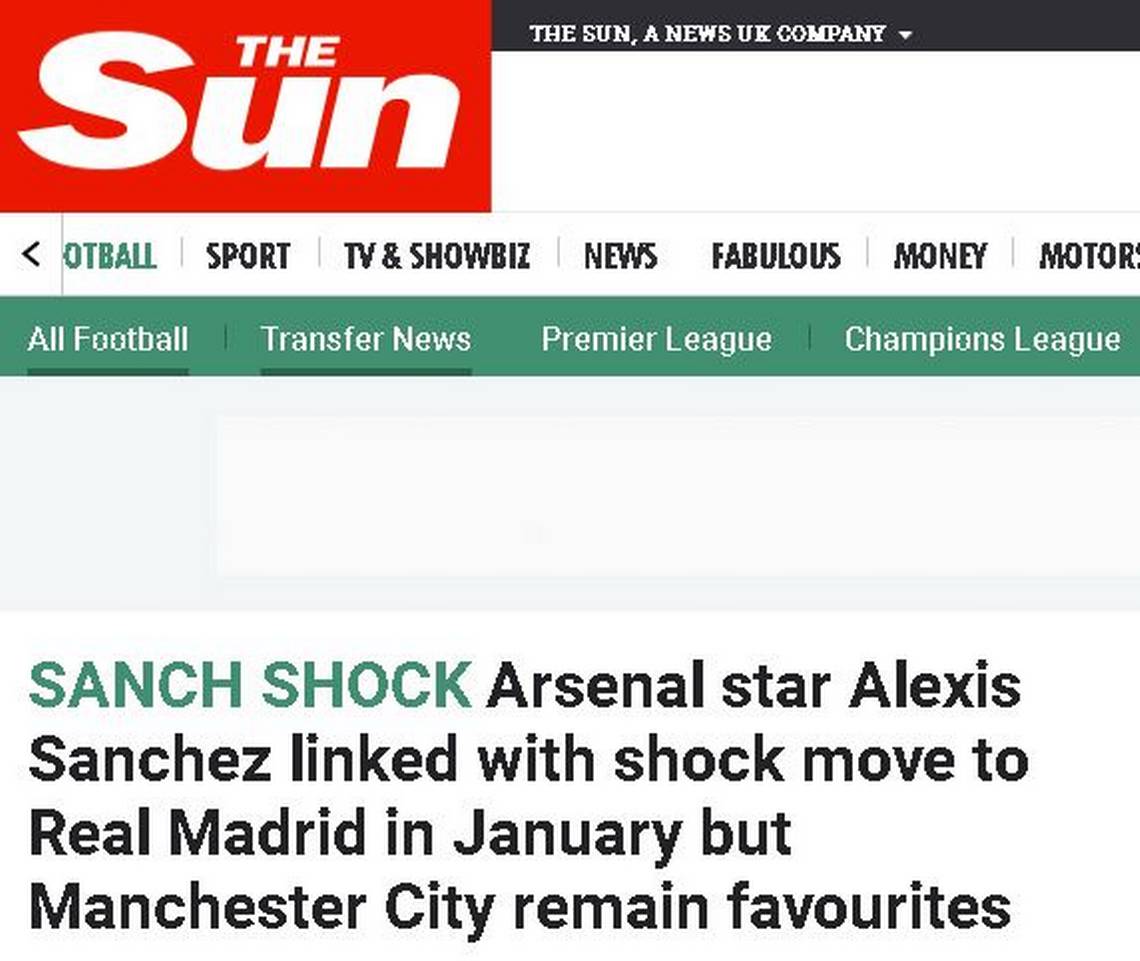Open the Football section tab
This screenshot has width=1140, height=961.
(110, 256)
